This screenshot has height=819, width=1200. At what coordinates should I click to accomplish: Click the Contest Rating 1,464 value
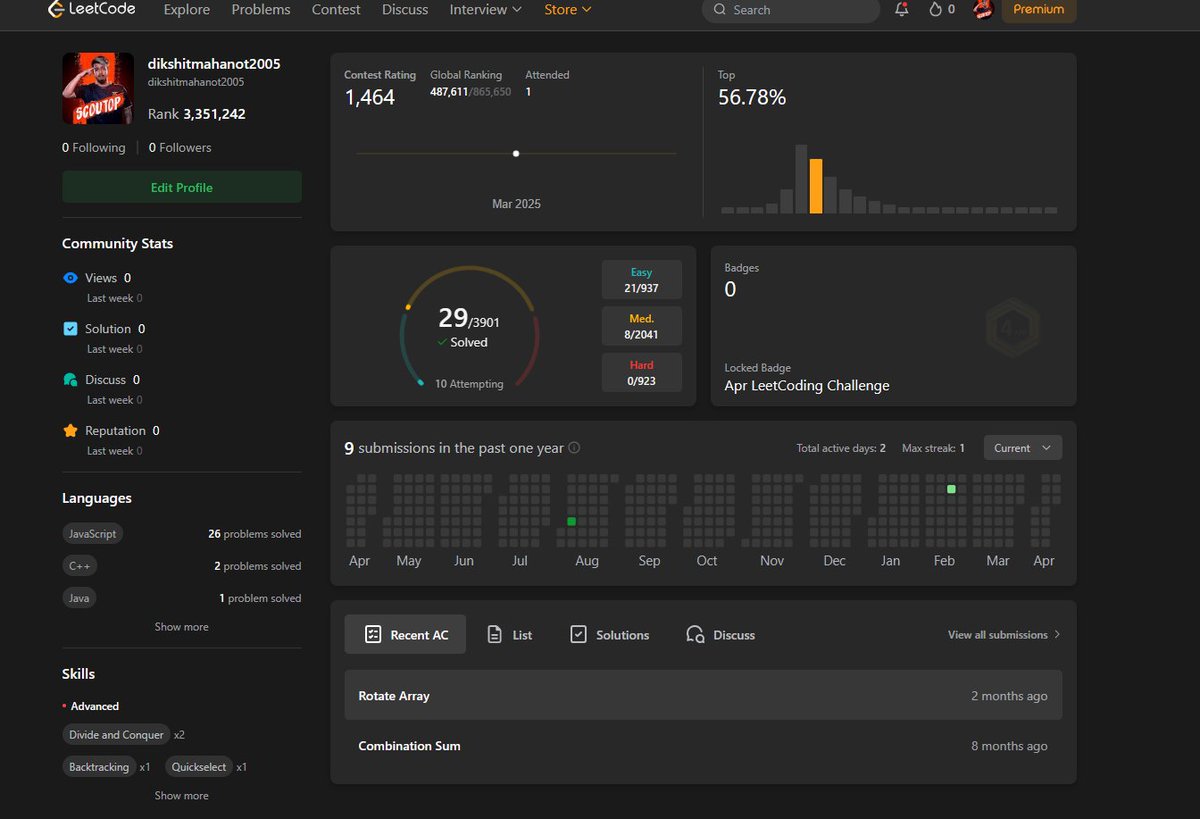370,97
